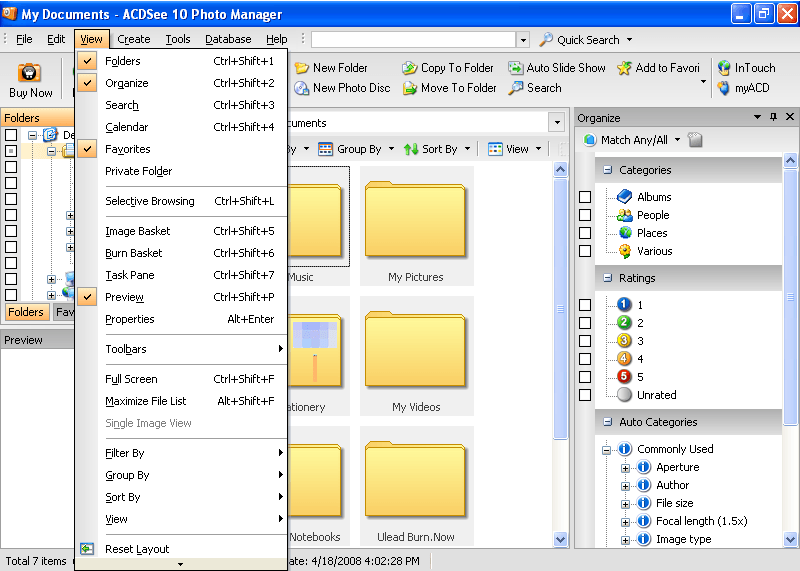Select the My Videos folder thumbnail
Screen dimensions: 800x571
pyautogui.click(x=416, y=356)
